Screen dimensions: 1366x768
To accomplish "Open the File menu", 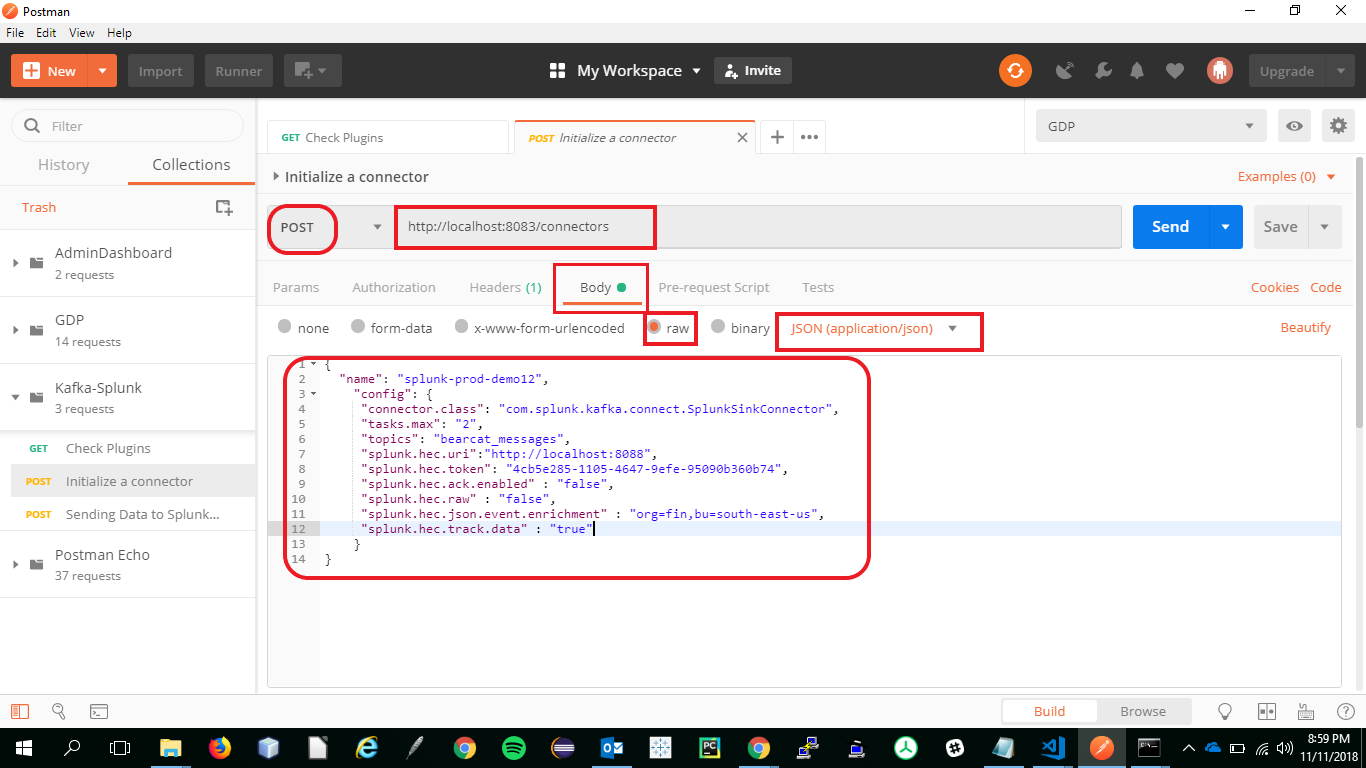I will coord(15,33).
